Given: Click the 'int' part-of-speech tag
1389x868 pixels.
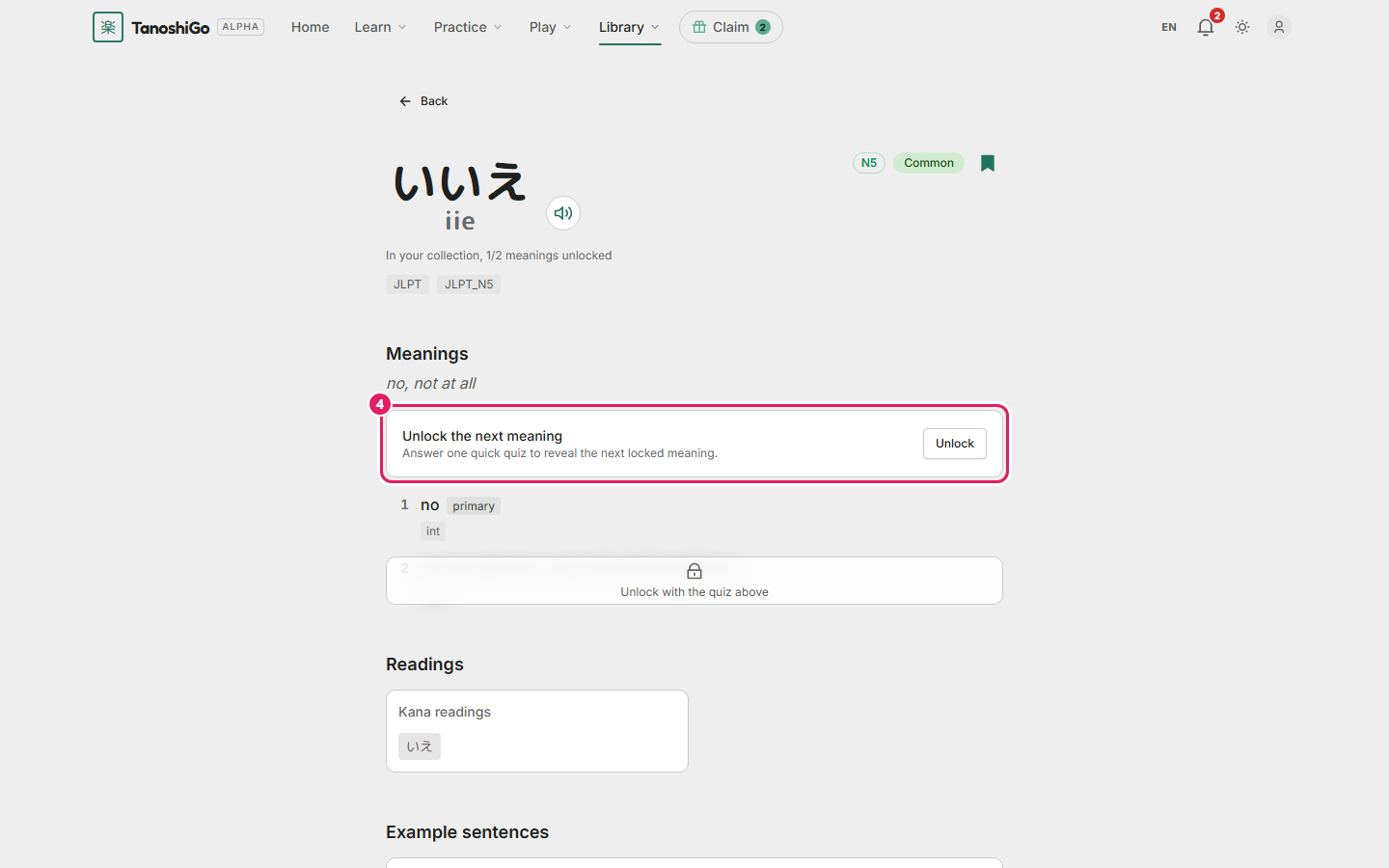Looking at the screenshot, I should (x=433, y=531).
